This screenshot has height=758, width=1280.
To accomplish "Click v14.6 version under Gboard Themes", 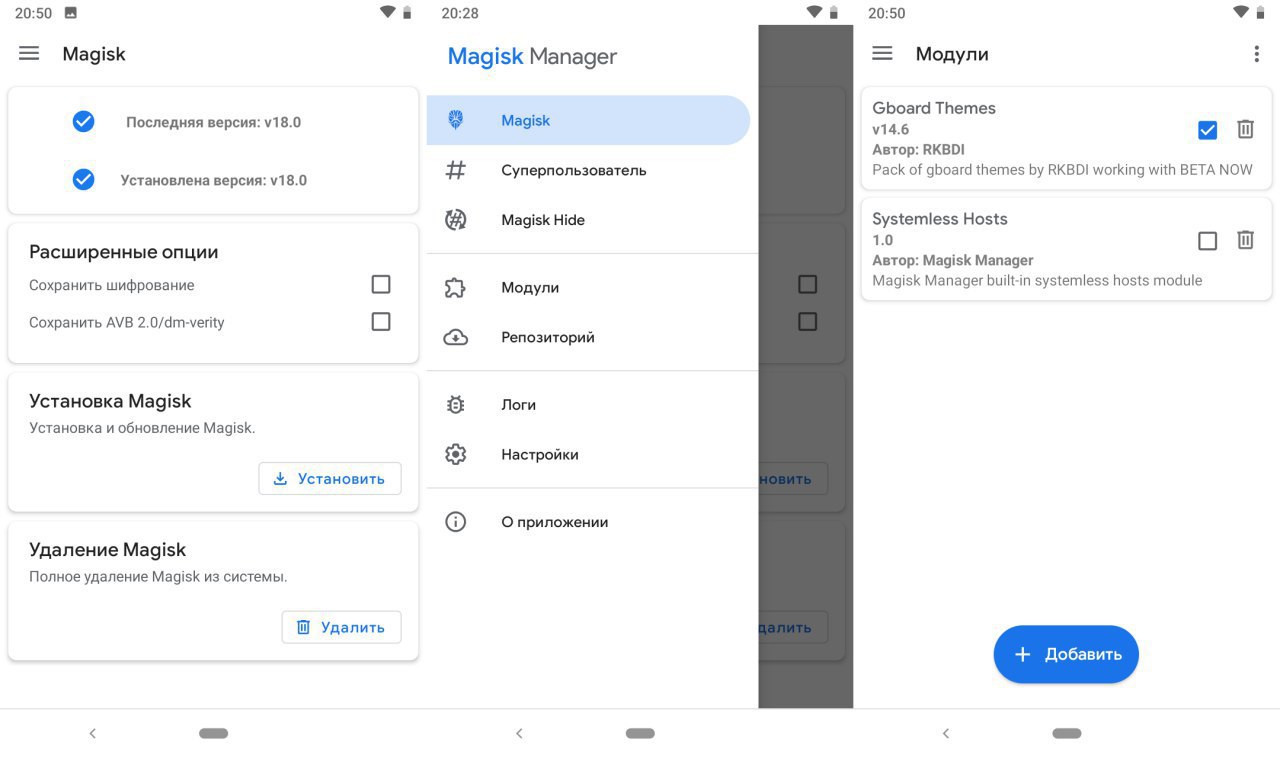I will (890, 129).
